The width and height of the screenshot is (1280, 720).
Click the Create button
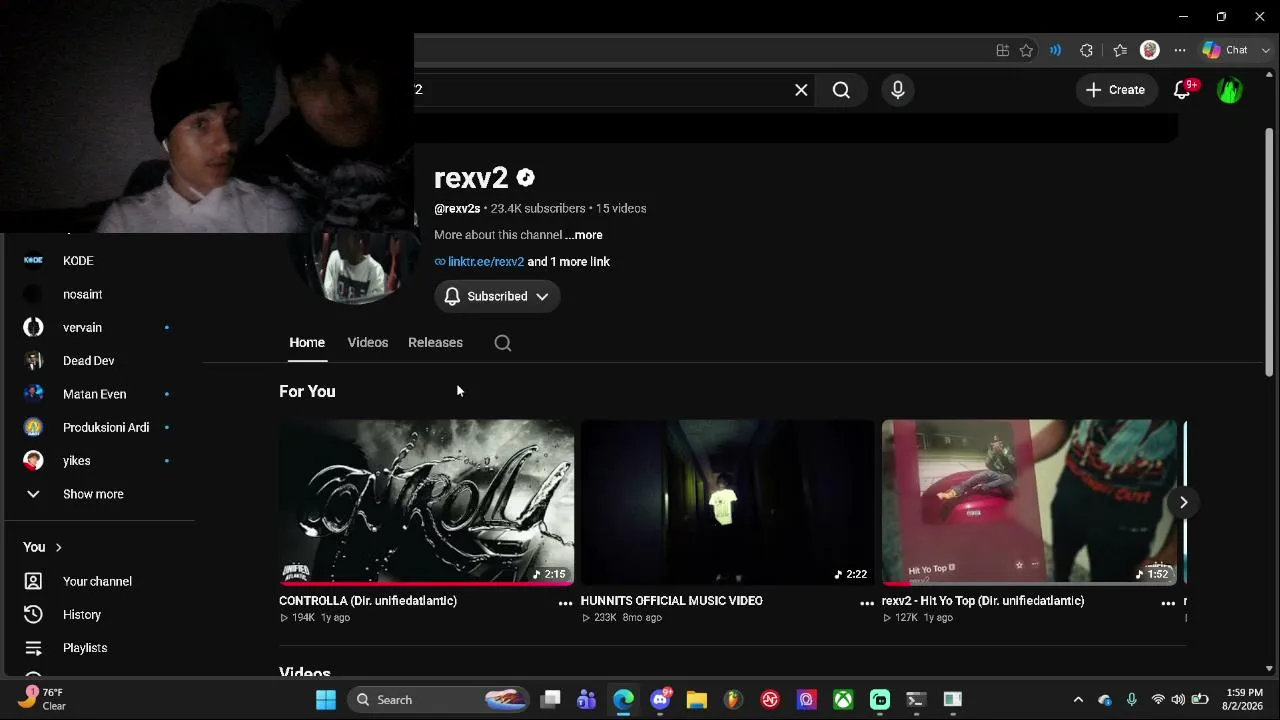coord(1116,90)
